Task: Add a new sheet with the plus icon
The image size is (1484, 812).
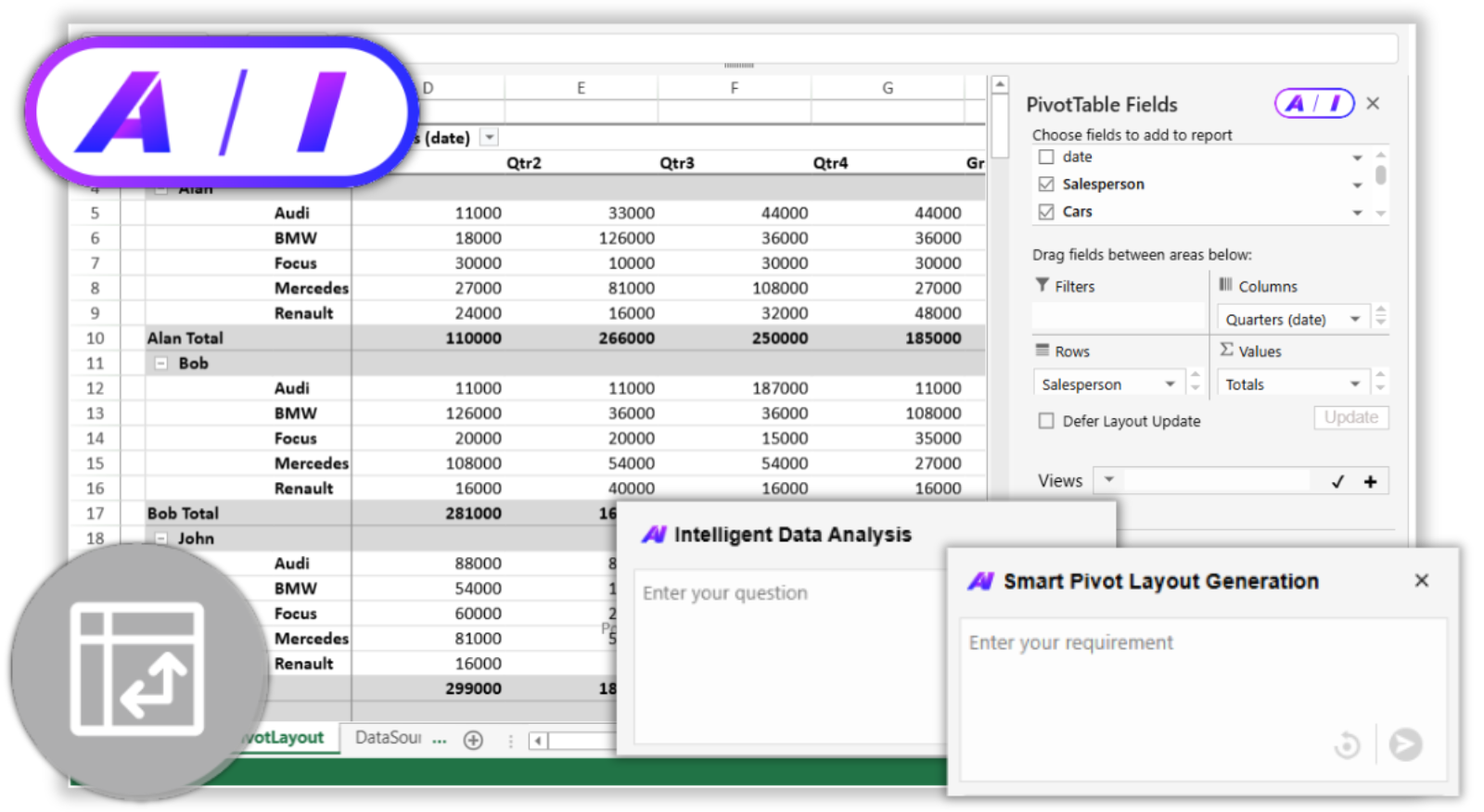Action: 473,740
